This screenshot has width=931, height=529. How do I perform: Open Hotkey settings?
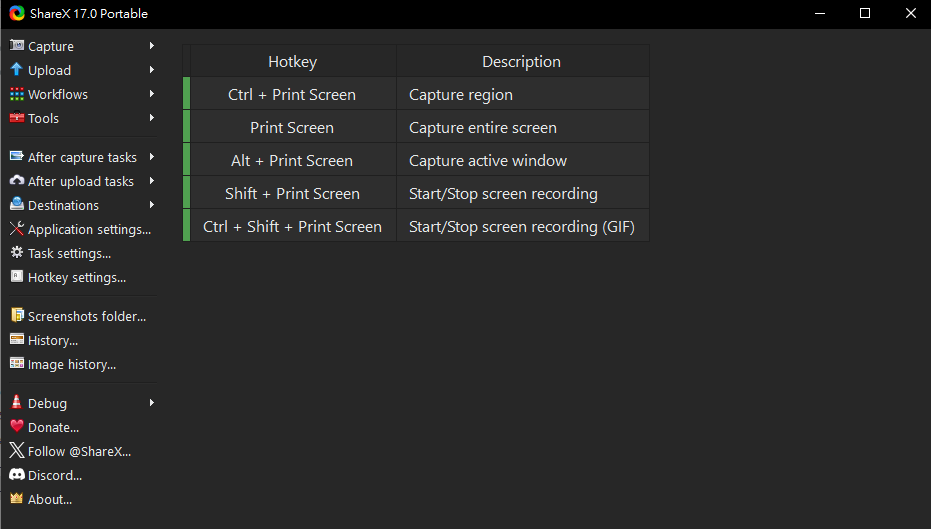coord(76,277)
